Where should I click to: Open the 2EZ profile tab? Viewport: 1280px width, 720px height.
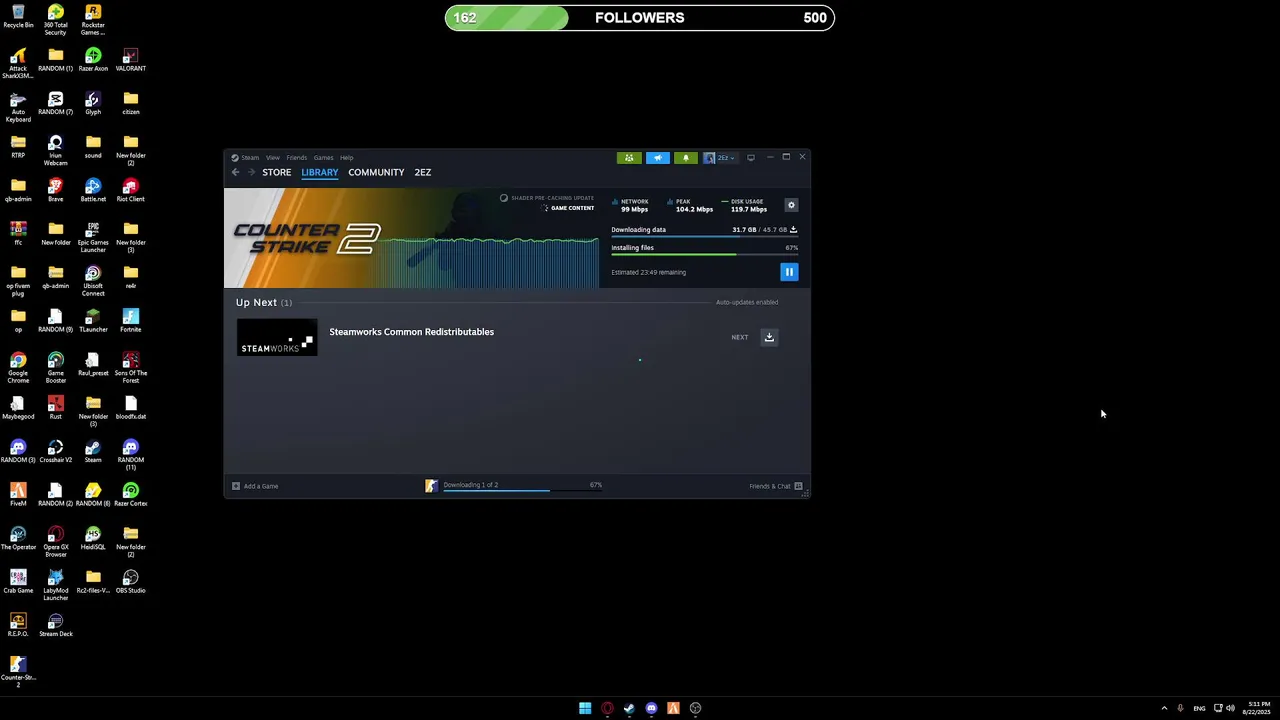tap(423, 172)
